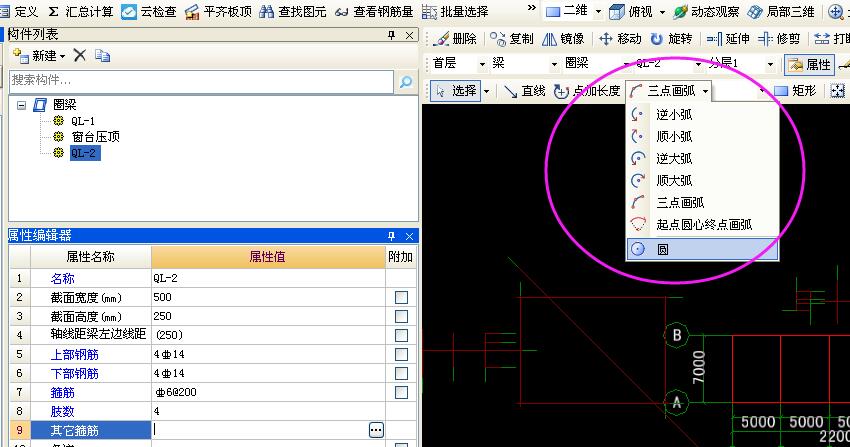This screenshot has height=447, width=850.
Task: Tick 附加 checkbox for 轴线距梁左边线距
Action: 401,335
